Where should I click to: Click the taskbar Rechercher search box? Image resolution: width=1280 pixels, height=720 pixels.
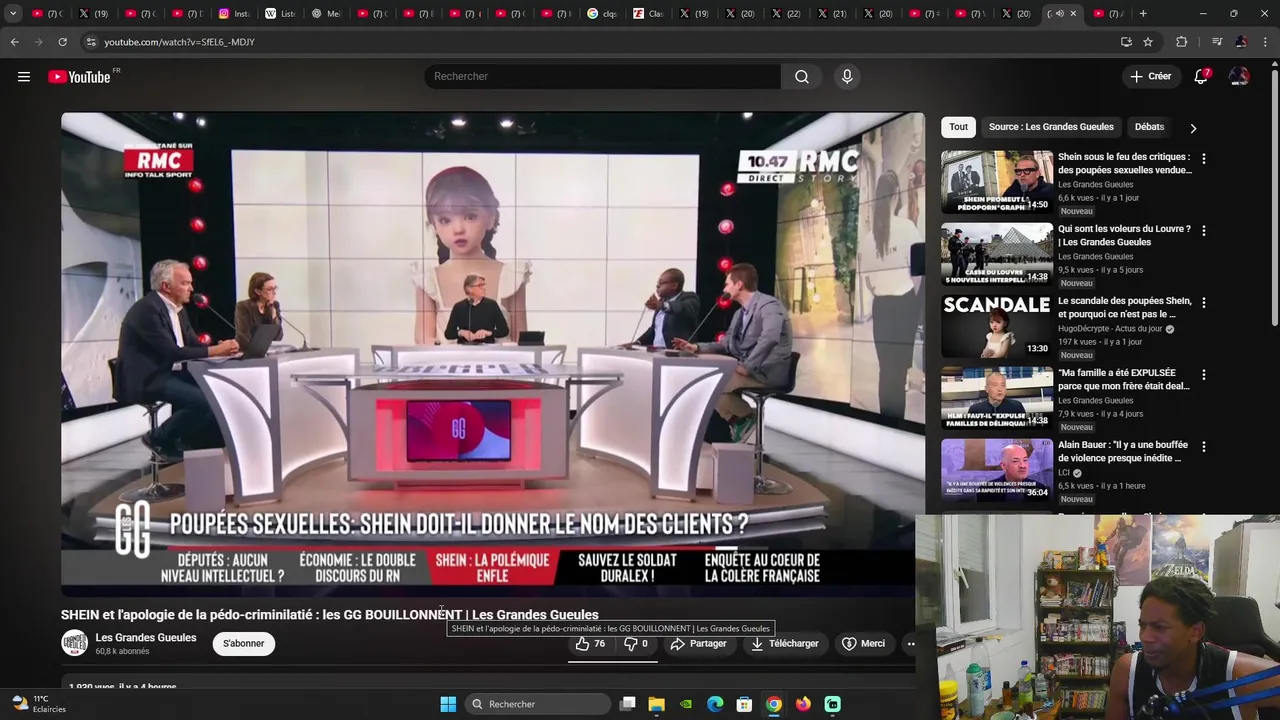tap(539, 704)
